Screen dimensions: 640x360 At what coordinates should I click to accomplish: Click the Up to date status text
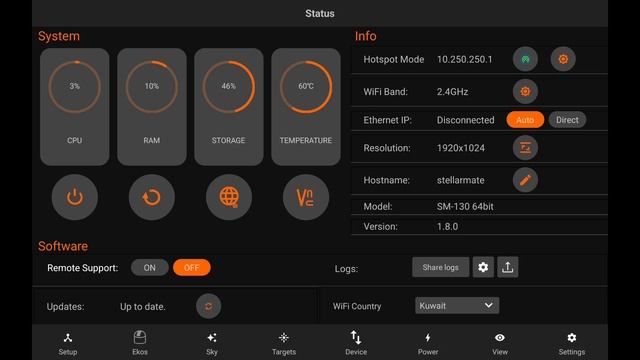(143, 307)
